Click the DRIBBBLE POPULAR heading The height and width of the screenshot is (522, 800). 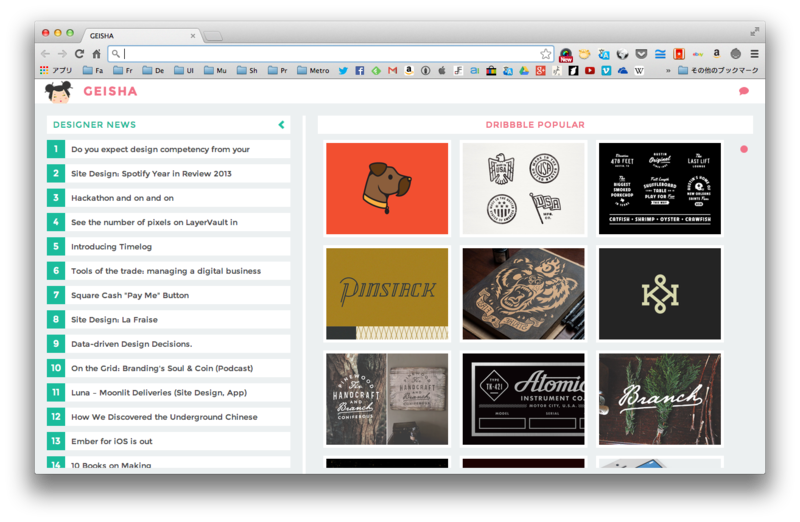coord(535,125)
